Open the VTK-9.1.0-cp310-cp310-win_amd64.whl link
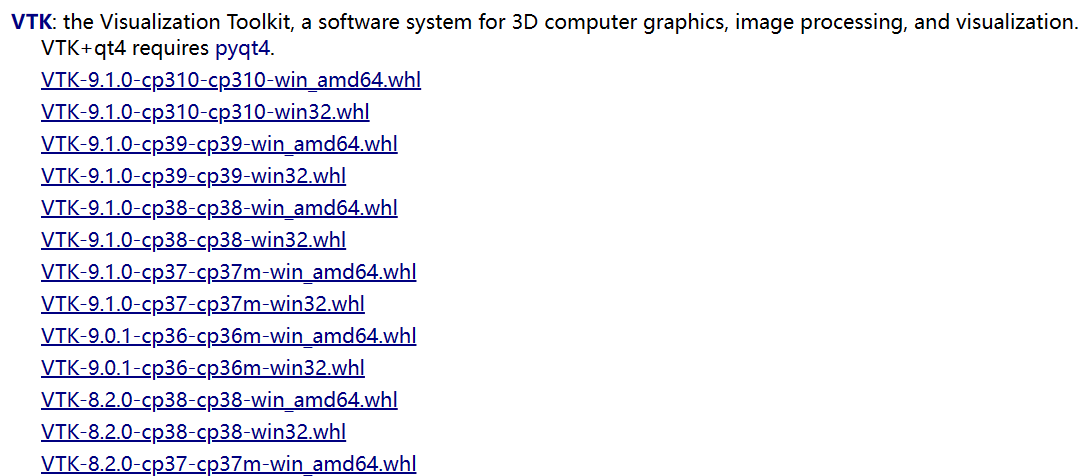 231,81
